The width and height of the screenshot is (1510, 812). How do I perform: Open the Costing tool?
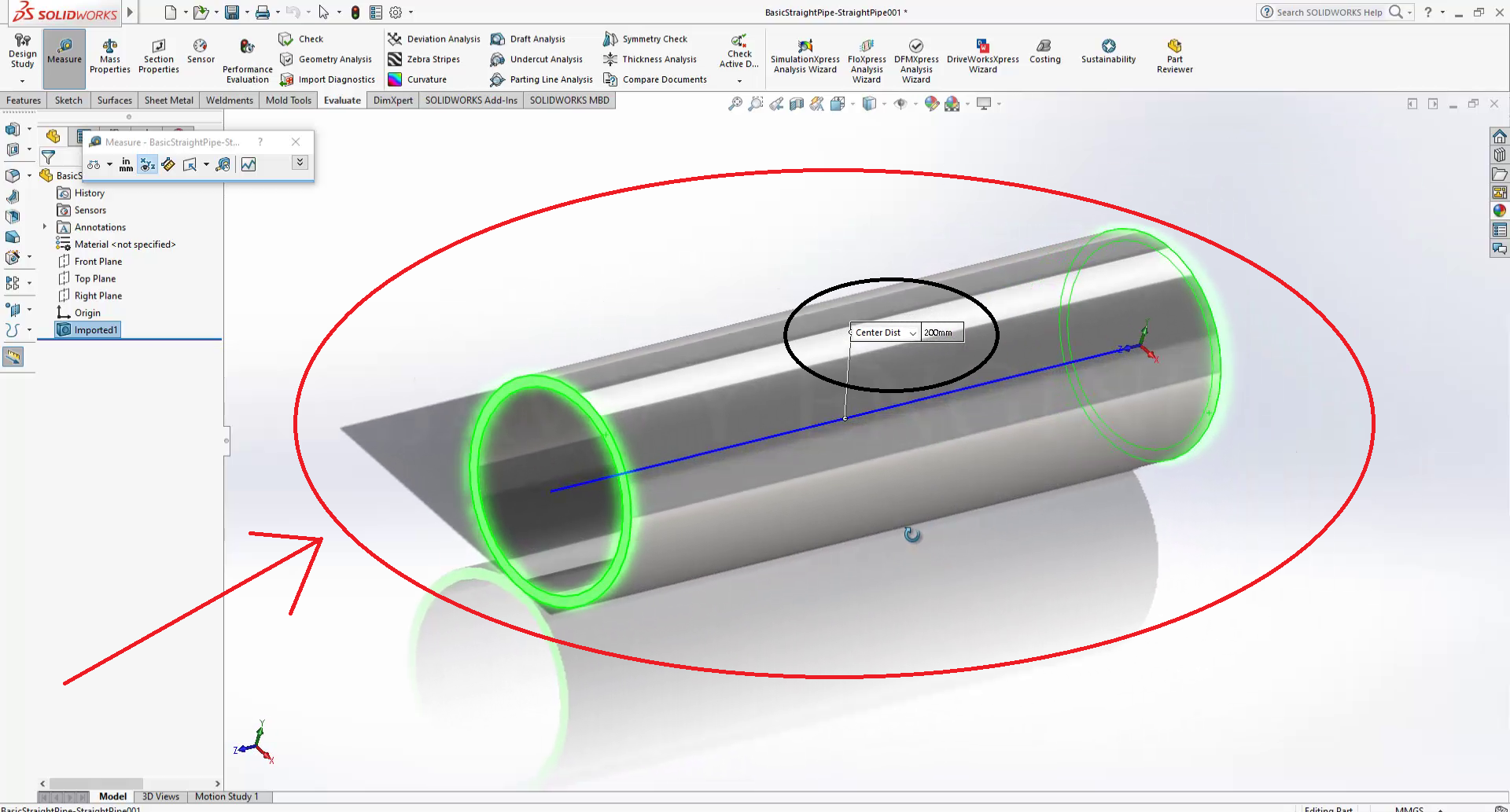(1044, 51)
